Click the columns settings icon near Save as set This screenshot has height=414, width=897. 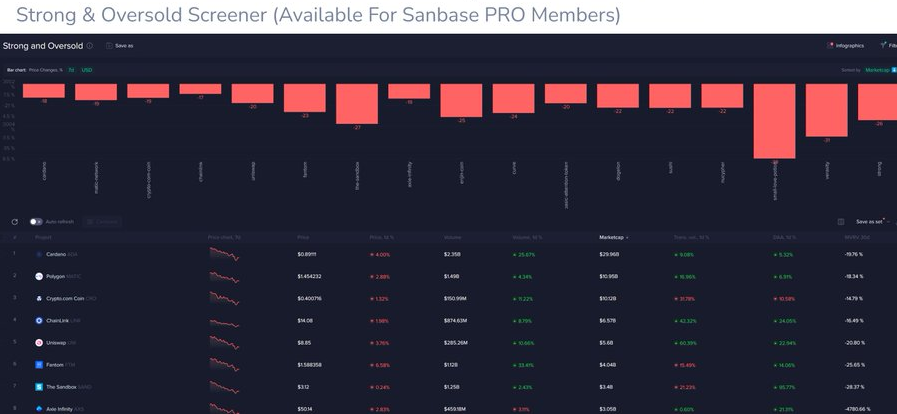tap(841, 222)
